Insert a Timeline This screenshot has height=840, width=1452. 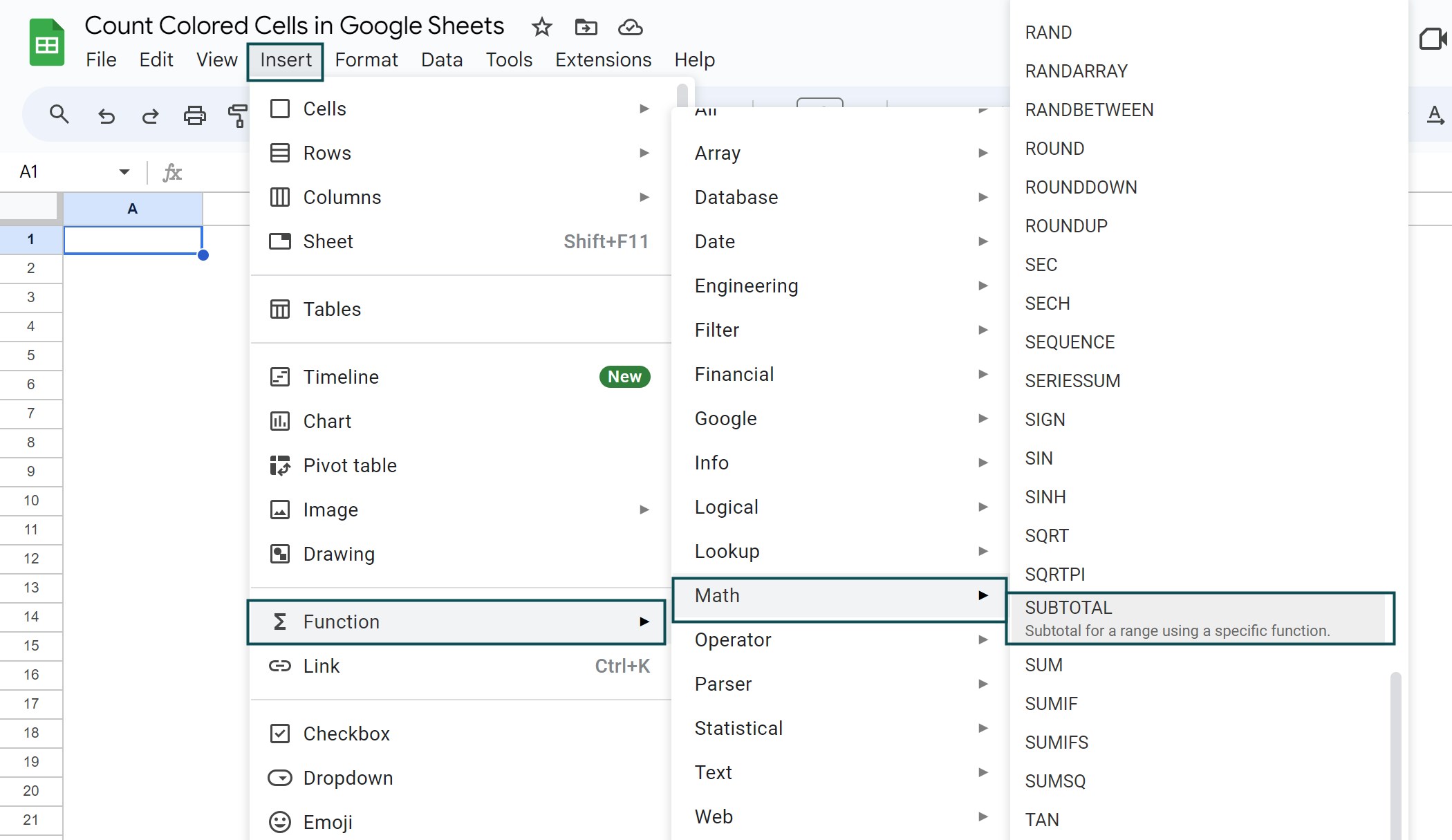460,377
